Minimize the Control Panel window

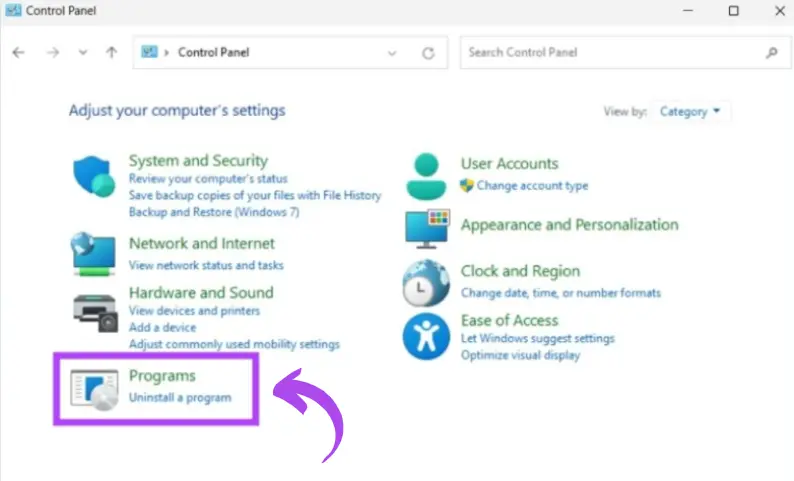(688, 11)
